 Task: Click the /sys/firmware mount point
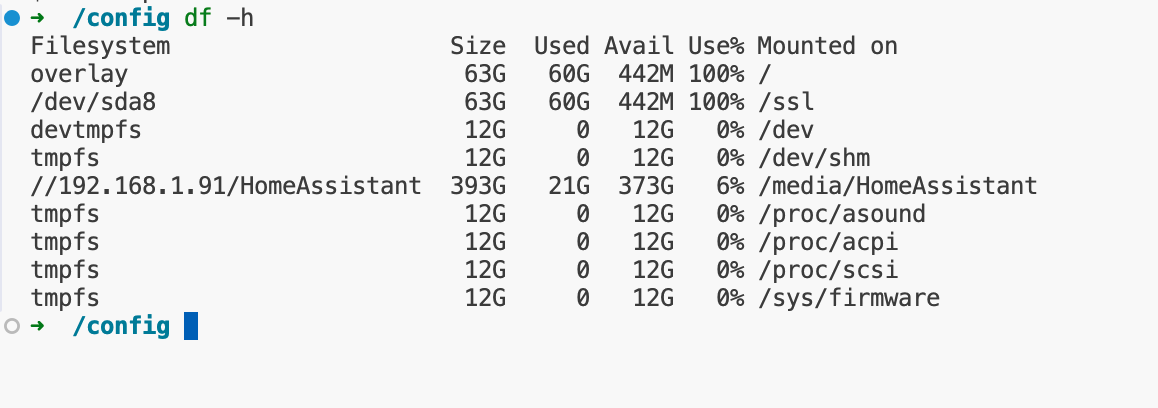[849, 298]
